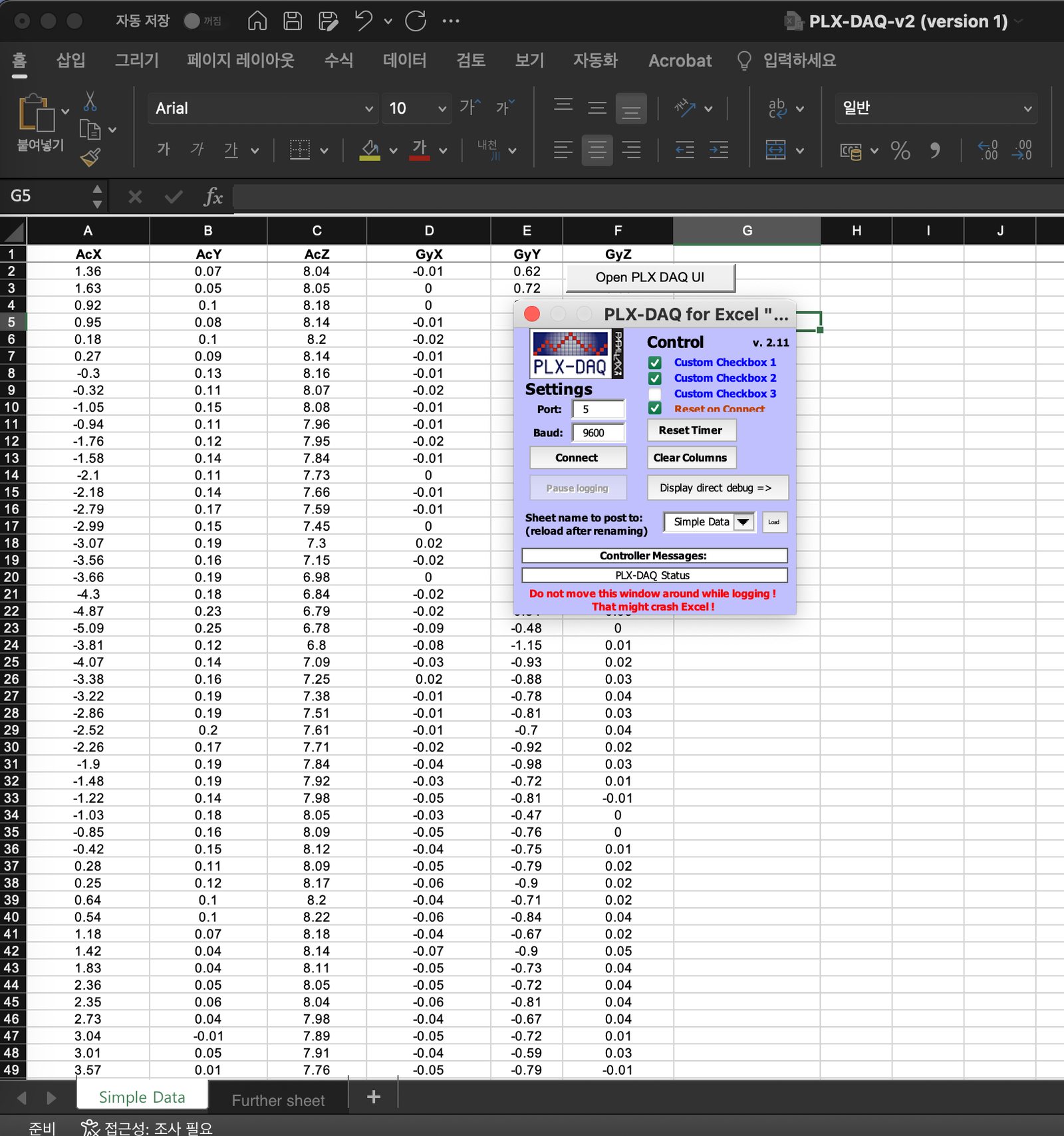This screenshot has height=1136, width=1064.
Task: Increase indent icon
Action: [719, 150]
